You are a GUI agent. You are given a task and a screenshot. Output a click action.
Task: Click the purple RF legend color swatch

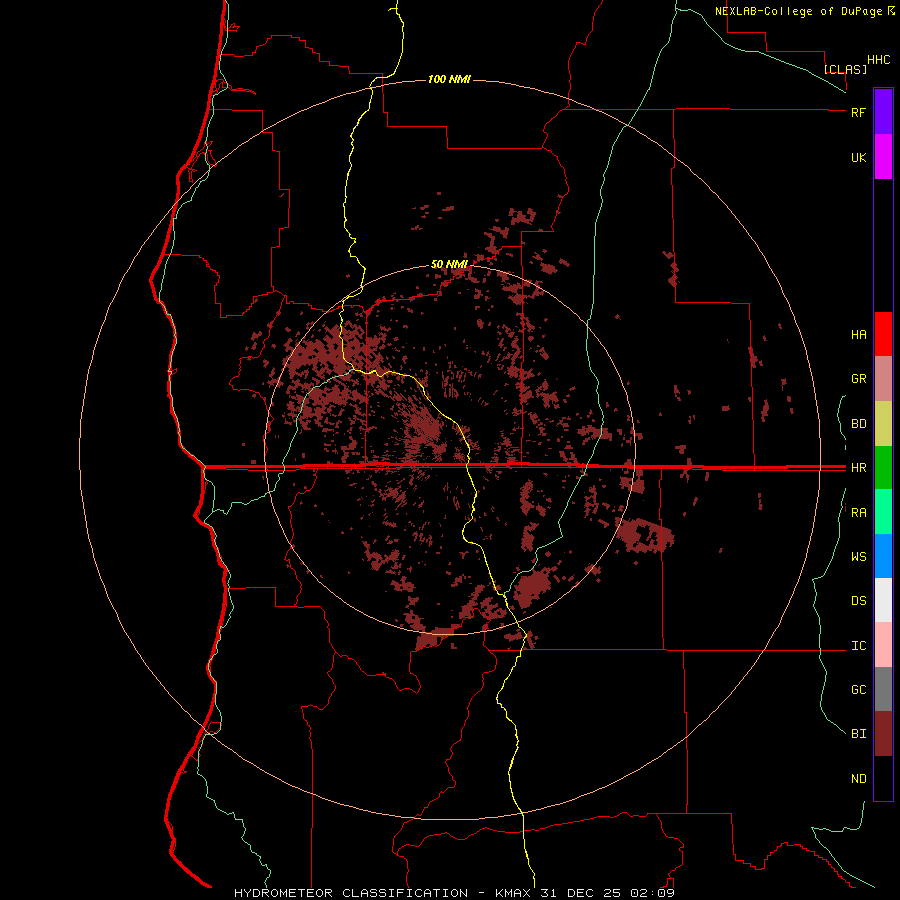coord(883,112)
